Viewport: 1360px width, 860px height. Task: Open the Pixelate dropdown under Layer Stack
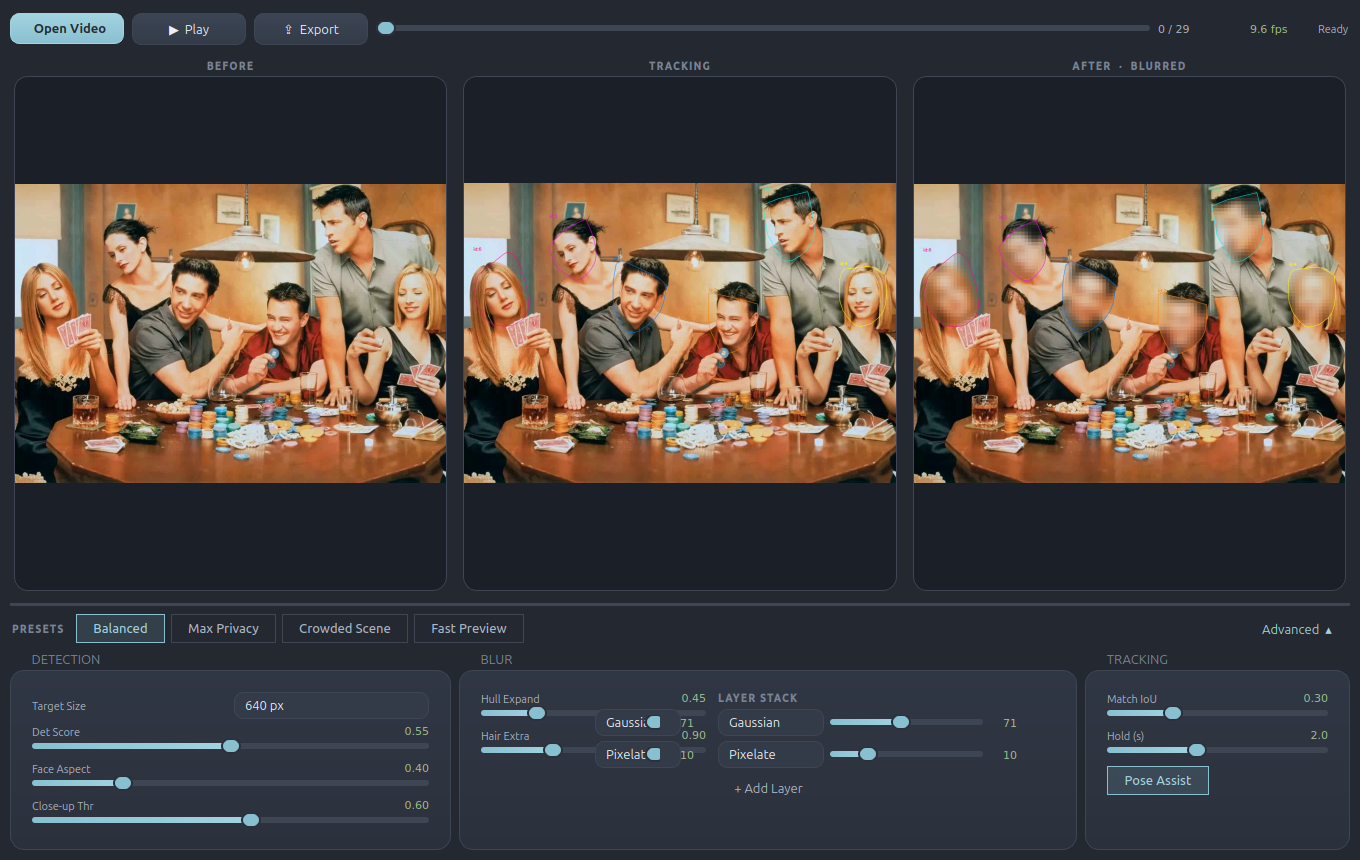click(770, 754)
